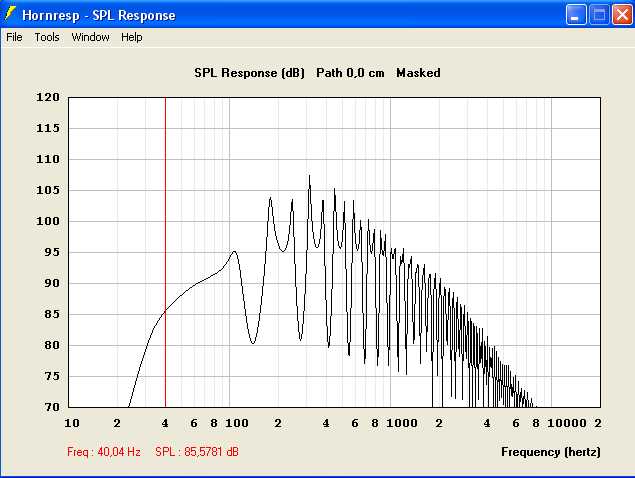Close the Hornresp SPL Response window

point(622,15)
